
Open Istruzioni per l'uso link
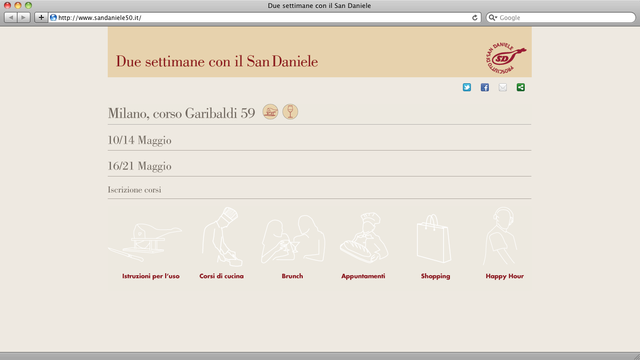tap(151, 276)
